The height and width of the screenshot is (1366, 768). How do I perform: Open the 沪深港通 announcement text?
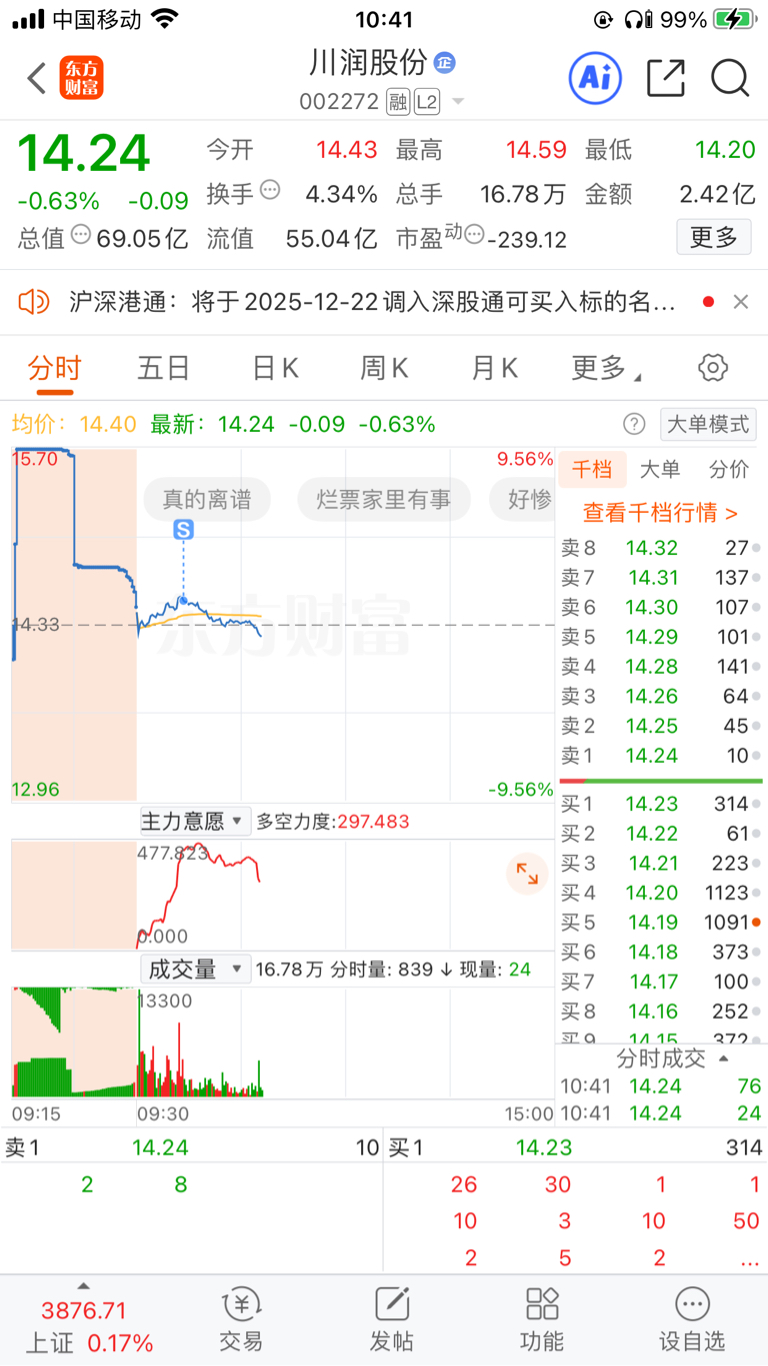click(372, 302)
